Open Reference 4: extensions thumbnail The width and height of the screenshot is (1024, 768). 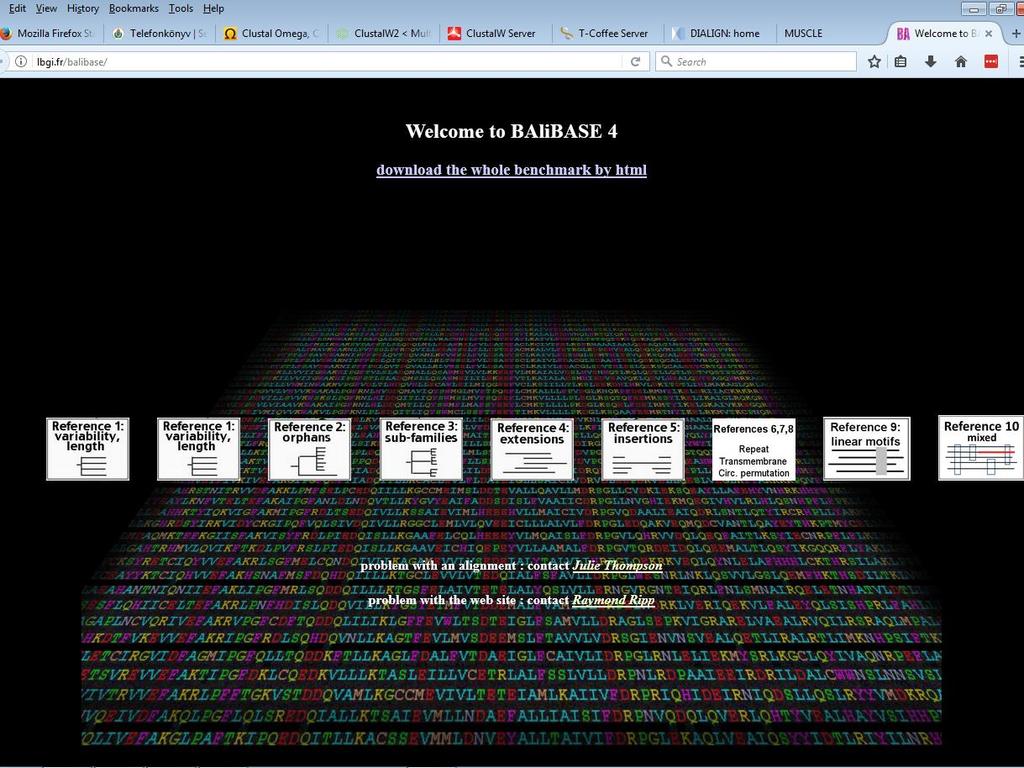click(x=532, y=449)
